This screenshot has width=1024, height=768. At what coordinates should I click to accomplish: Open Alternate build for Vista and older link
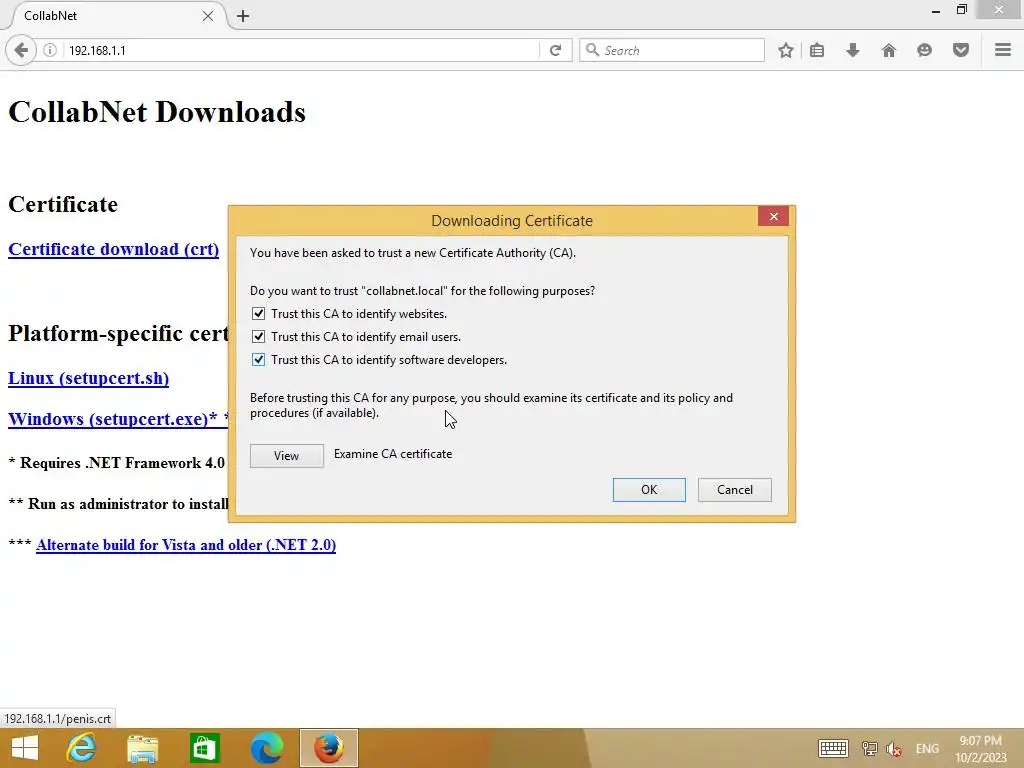[x=186, y=545]
